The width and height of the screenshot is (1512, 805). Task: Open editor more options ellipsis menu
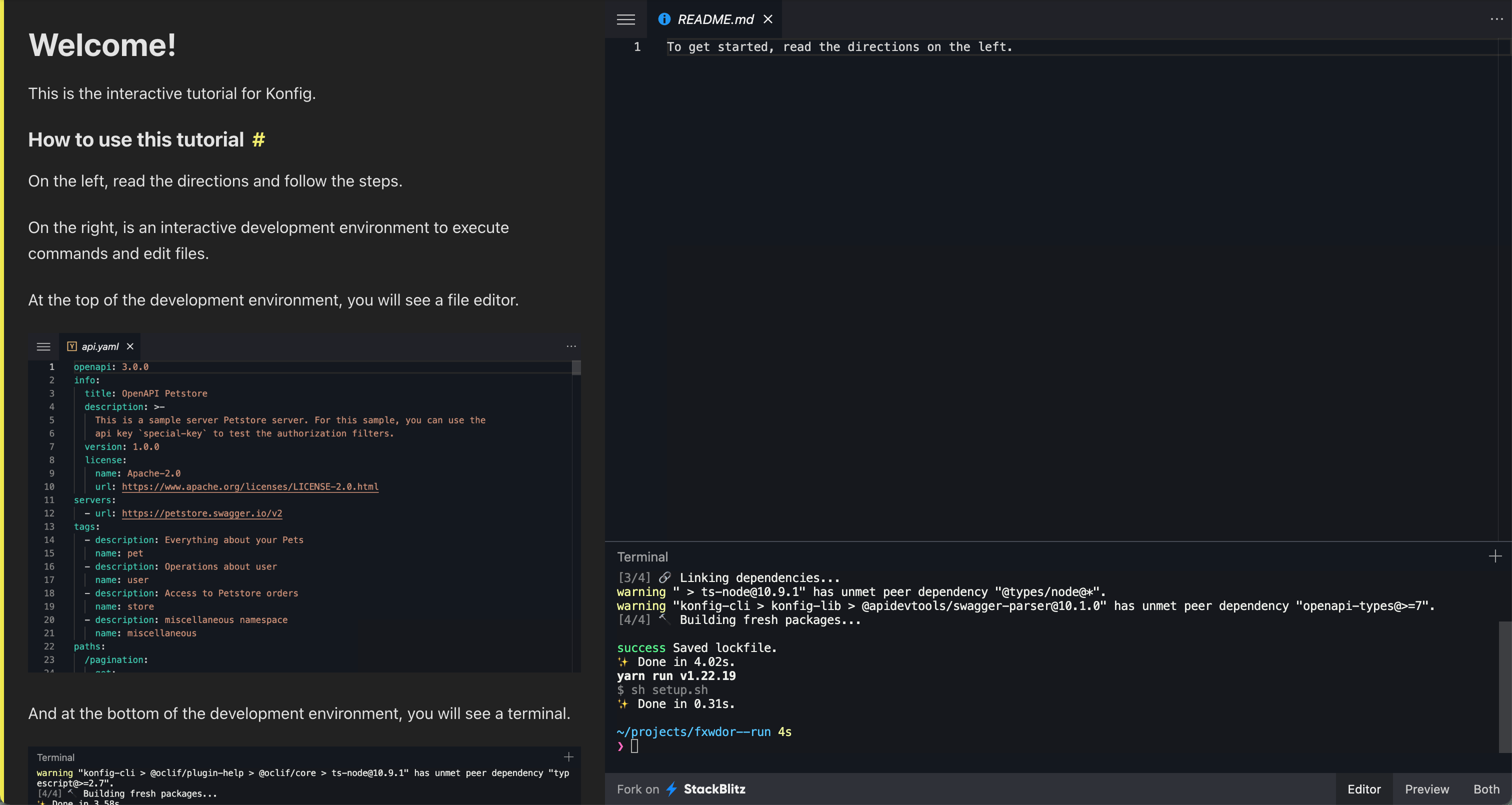point(1496,19)
